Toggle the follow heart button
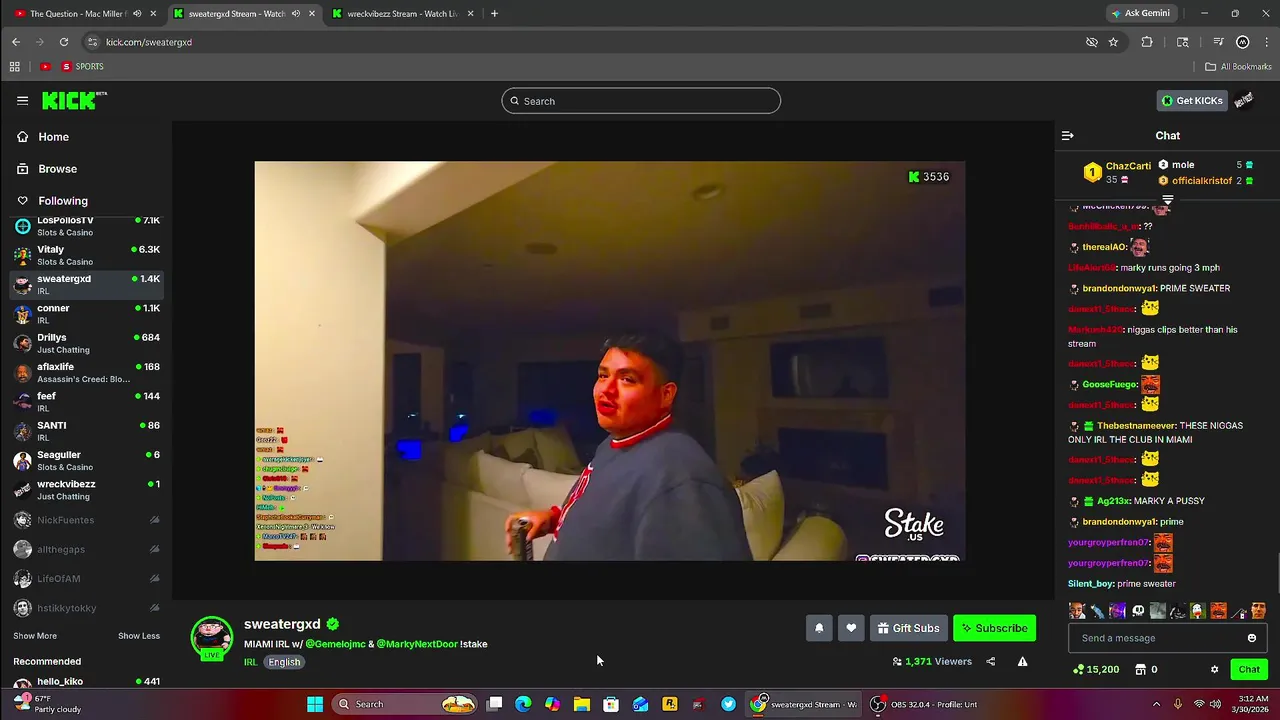 point(851,628)
